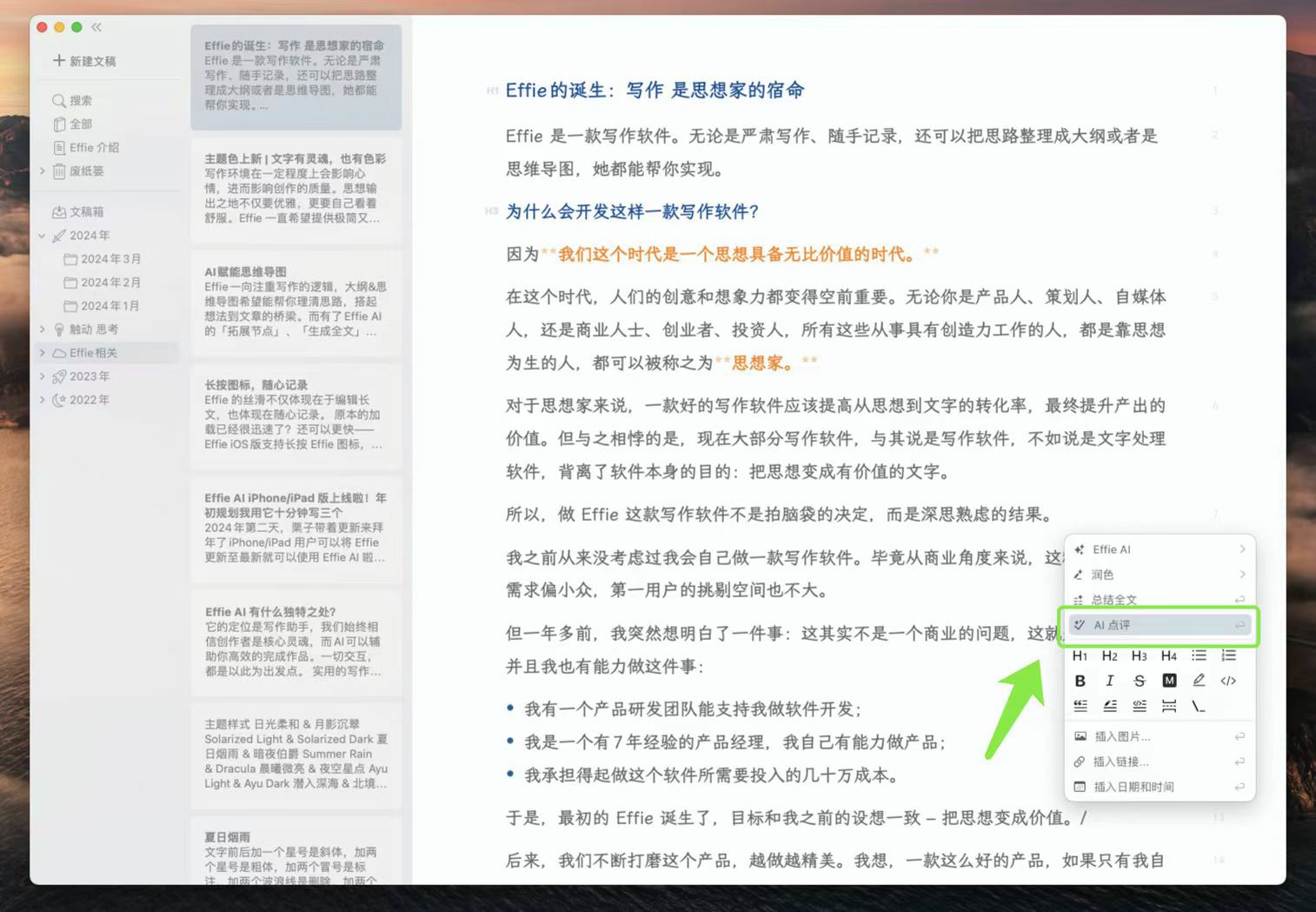
Task: Click heading 为什么会开发这样一款写作软件
Action: point(632,211)
